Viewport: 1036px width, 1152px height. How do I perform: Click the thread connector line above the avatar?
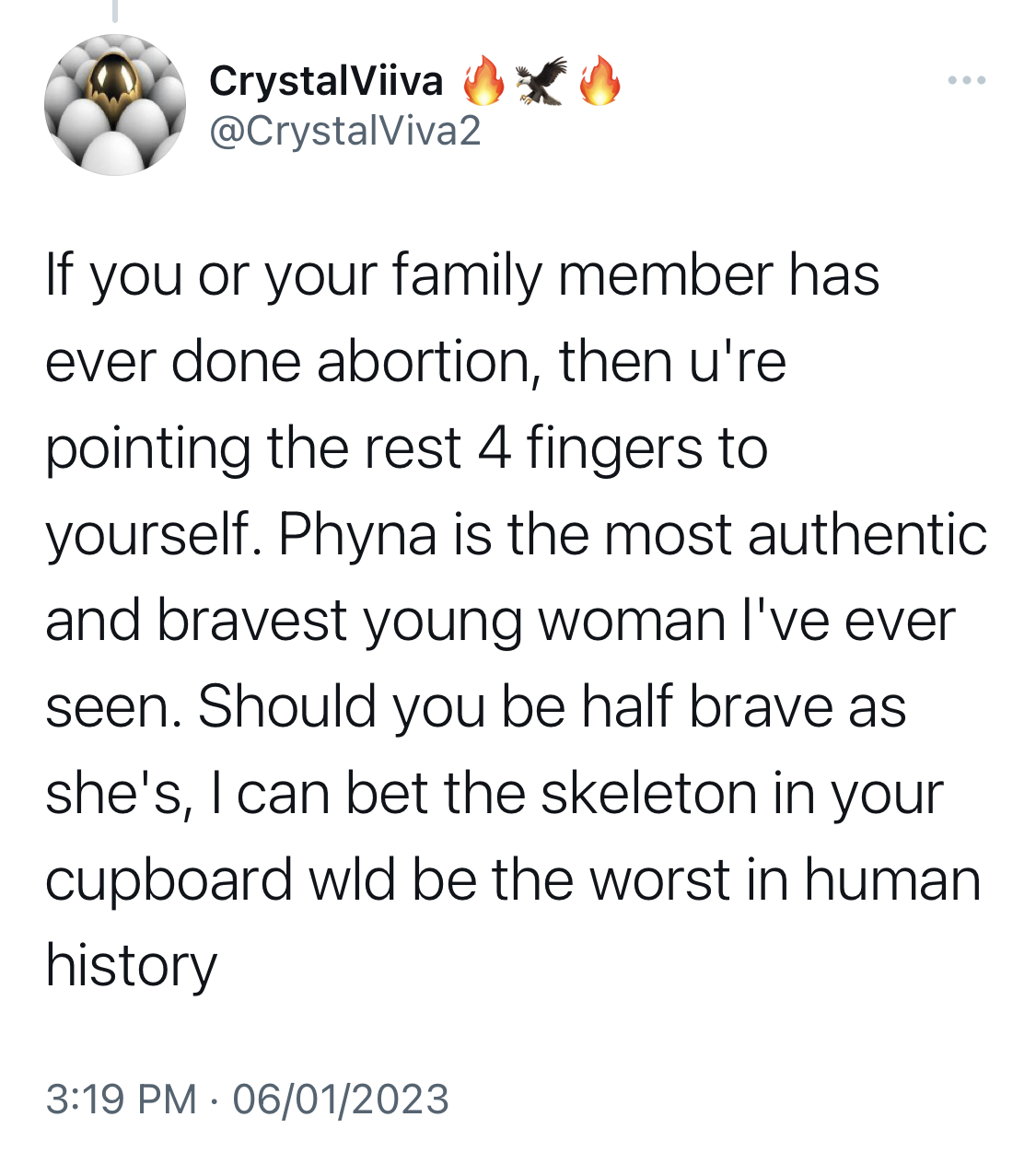pyautogui.click(x=115, y=10)
